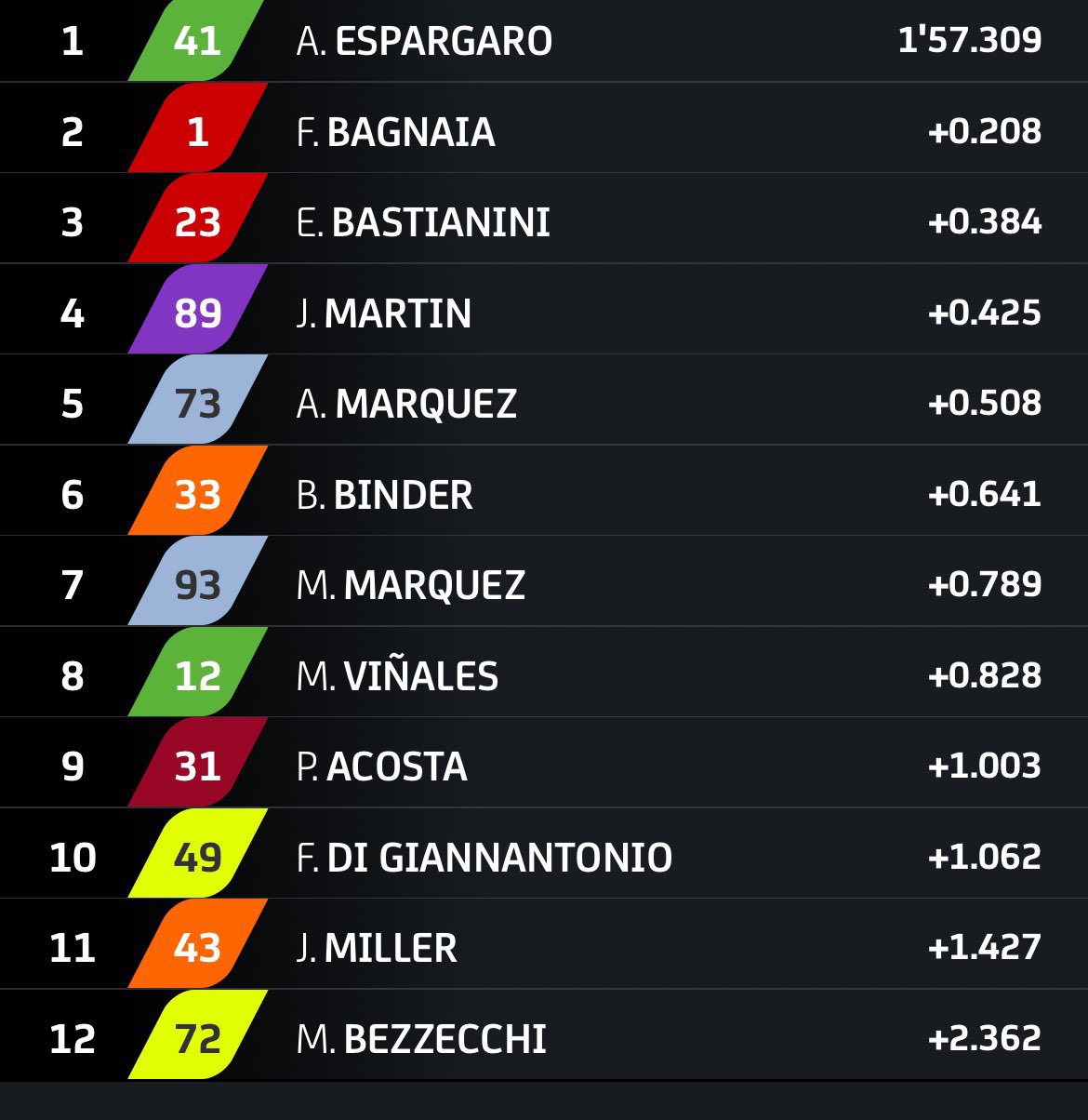Click the light blue 73 badge
1088x1120 pixels.
point(197,404)
